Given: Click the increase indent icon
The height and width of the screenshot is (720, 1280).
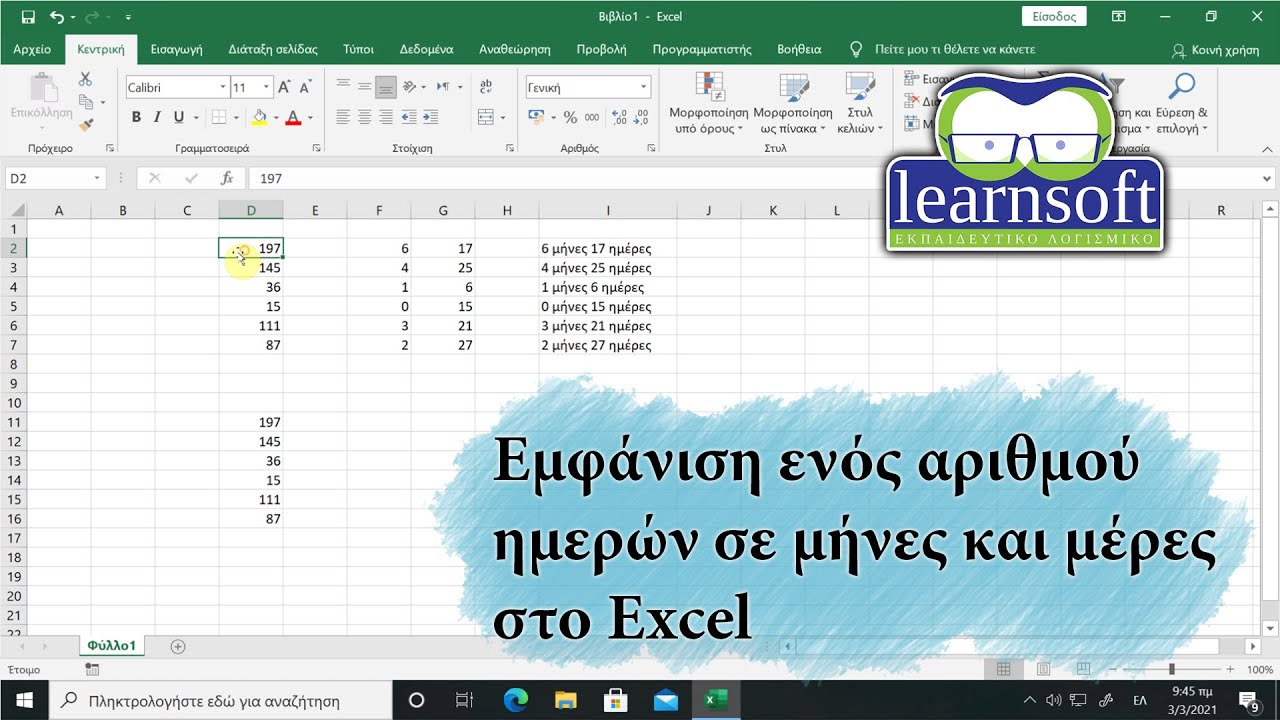Looking at the screenshot, I should coord(431,117).
